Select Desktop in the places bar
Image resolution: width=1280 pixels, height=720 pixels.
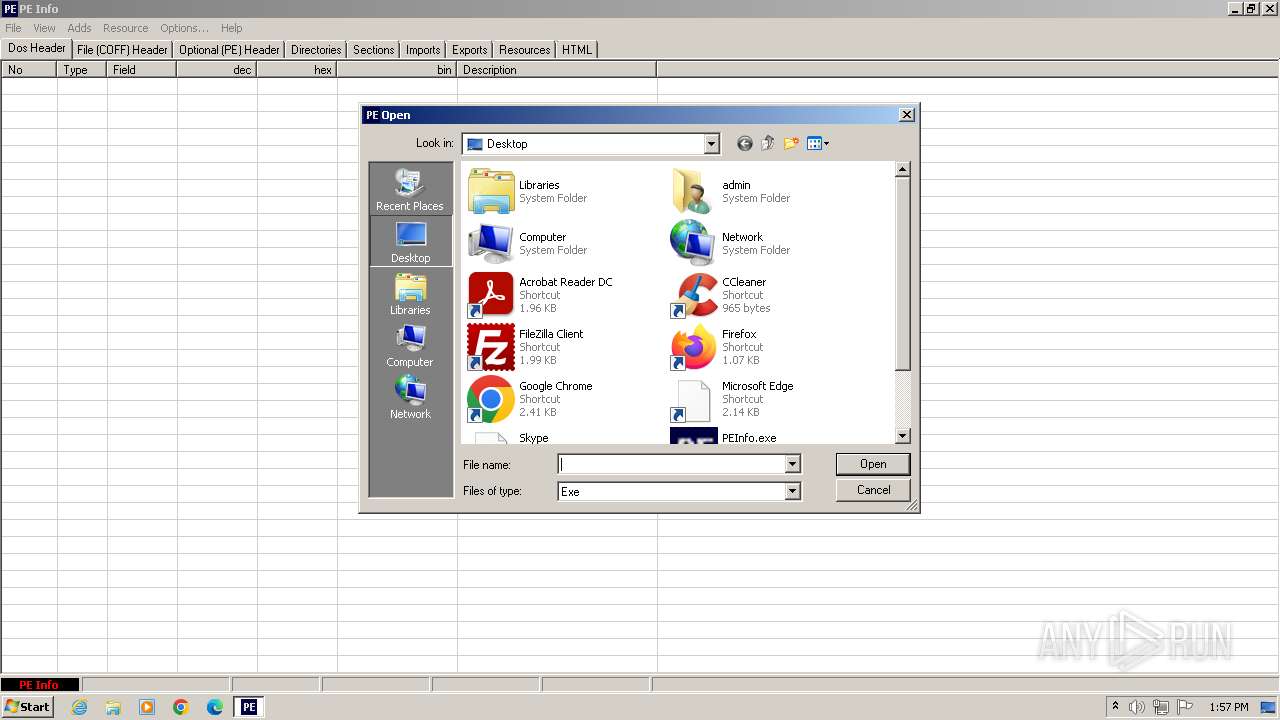pyautogui.click(x=410, y=241)
